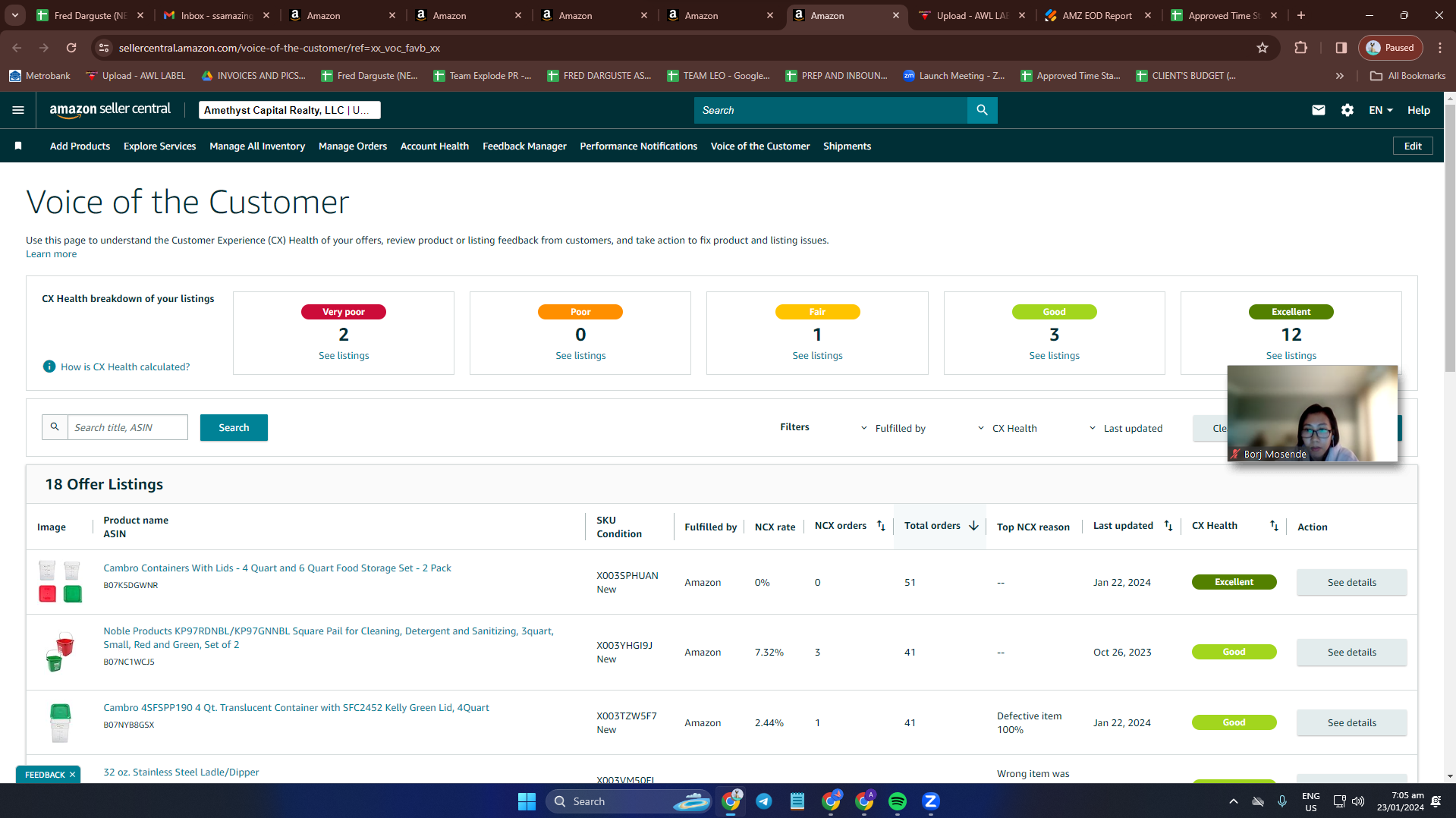Image resolution: width=1456 pixels, height=818 pixels.
Task: Click the Cambro Containers product thumbnail
Action: (60, 582)
